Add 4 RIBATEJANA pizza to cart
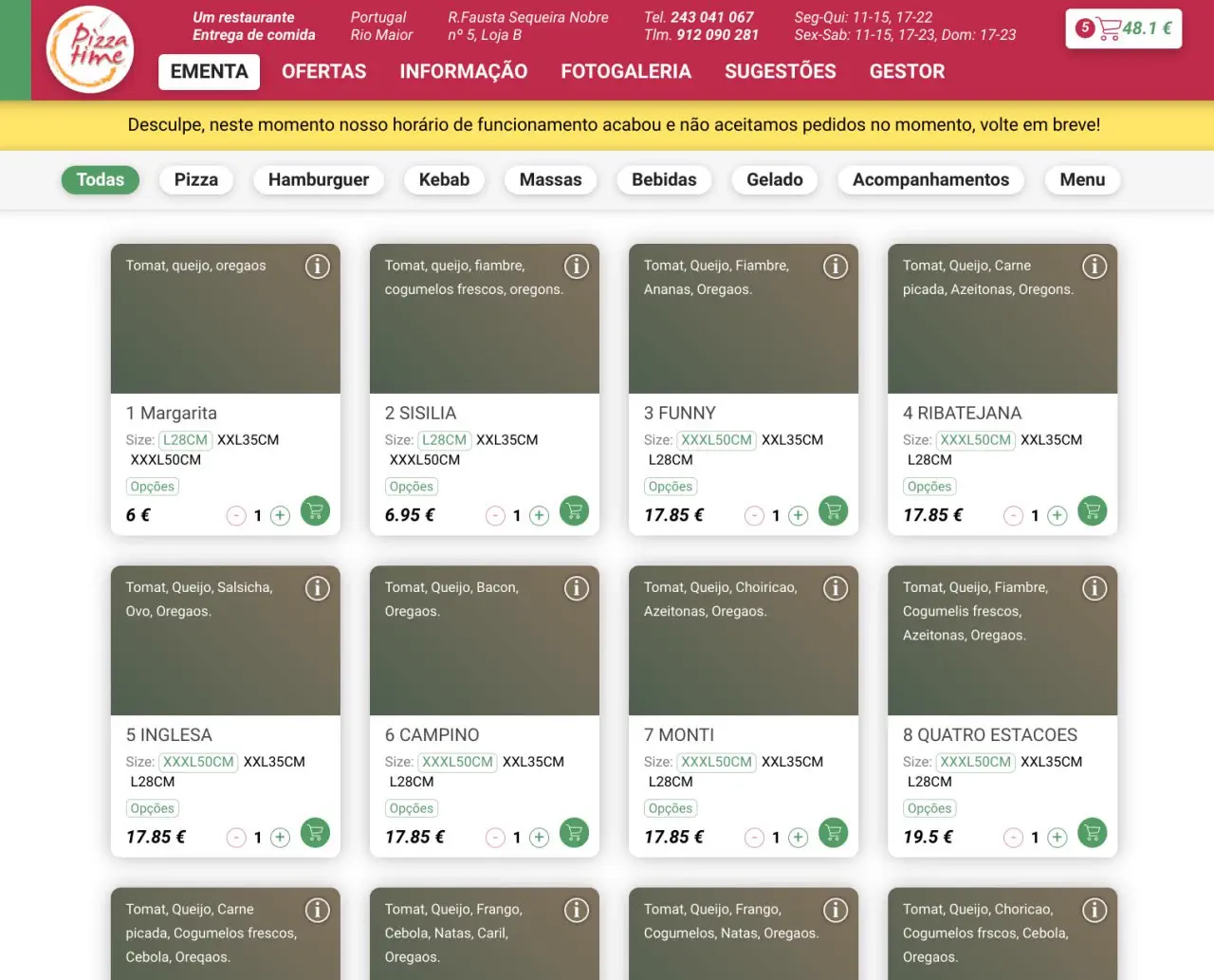Image resolution: width=1214 pixels, height=980 pixels. [x=1092, y=511]
